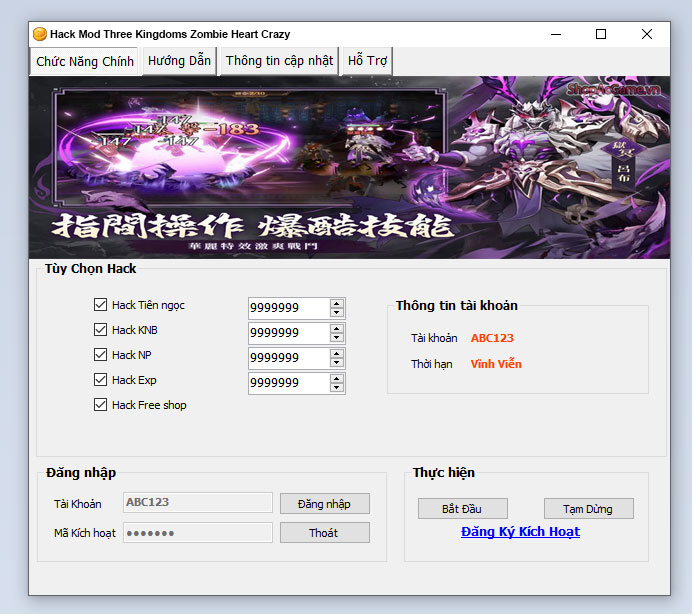Open the Hướng Dẫn tab

(179, 61)
